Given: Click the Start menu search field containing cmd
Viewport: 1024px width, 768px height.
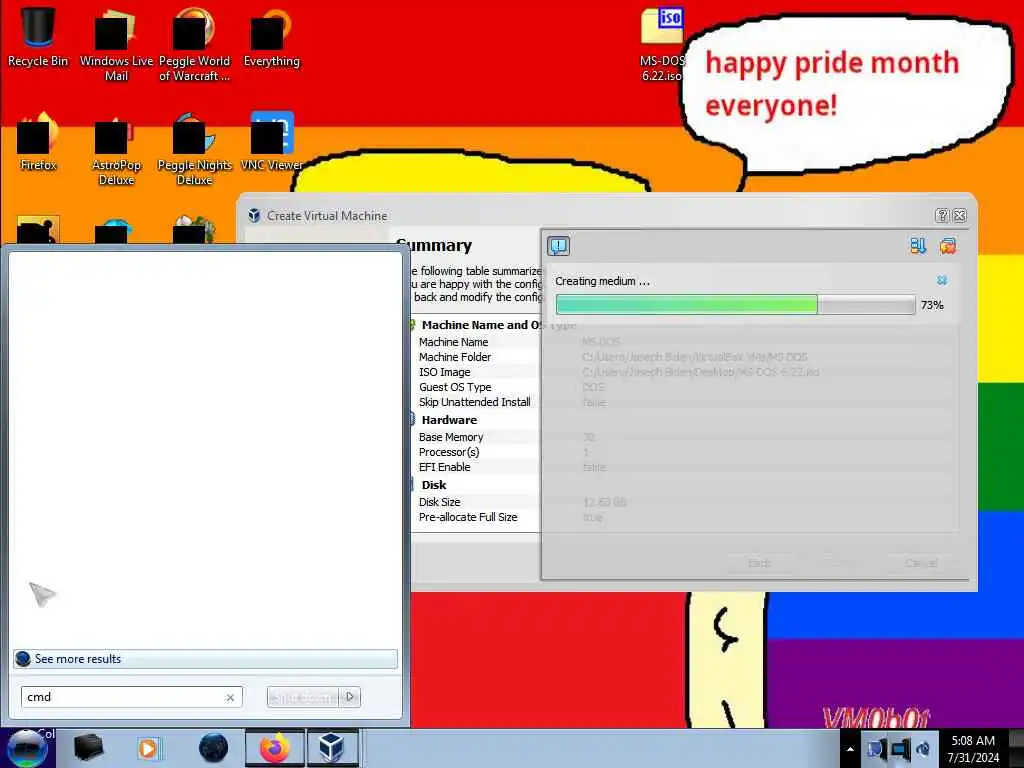Looking at the screenshot, I should tap(131, 697).
